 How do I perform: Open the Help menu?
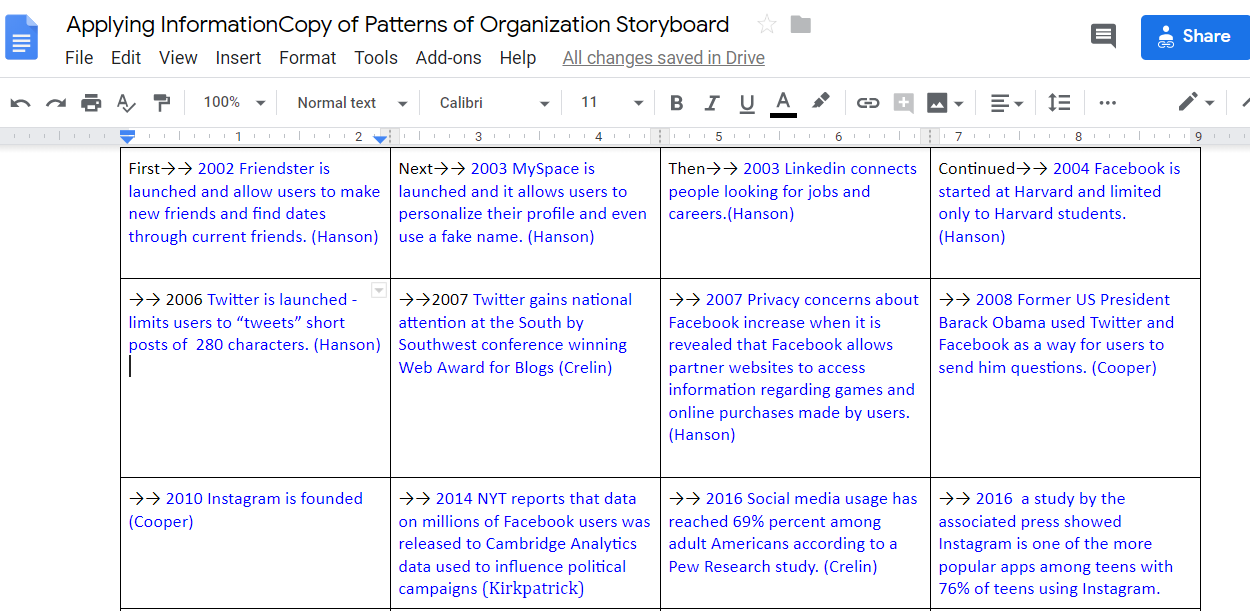(518, 58)
